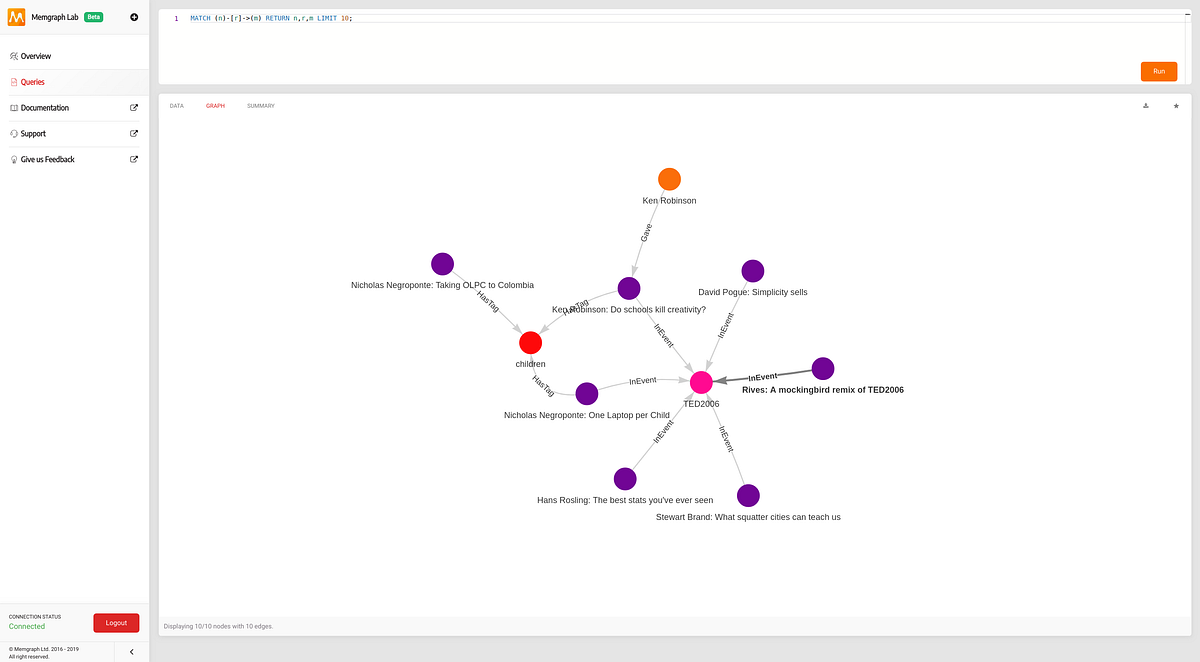Open a new query tab with the plus icon

click(134, 17)
